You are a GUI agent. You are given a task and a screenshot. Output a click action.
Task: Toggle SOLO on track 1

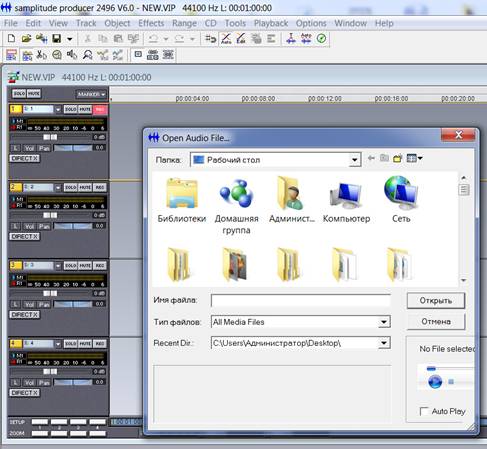tap(70, 109)
